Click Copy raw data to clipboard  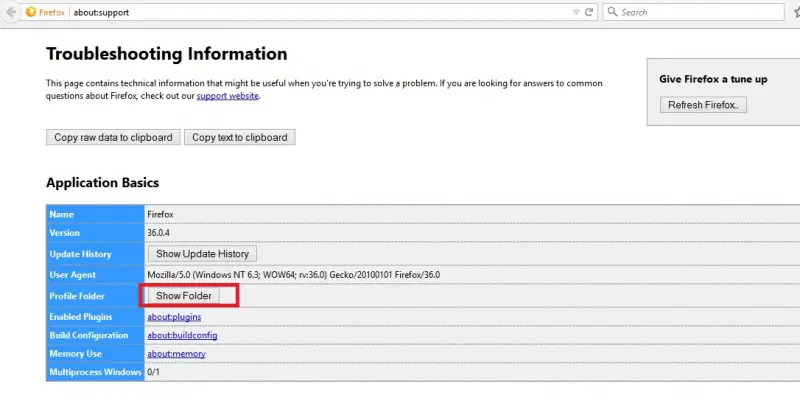pos(113,137)
